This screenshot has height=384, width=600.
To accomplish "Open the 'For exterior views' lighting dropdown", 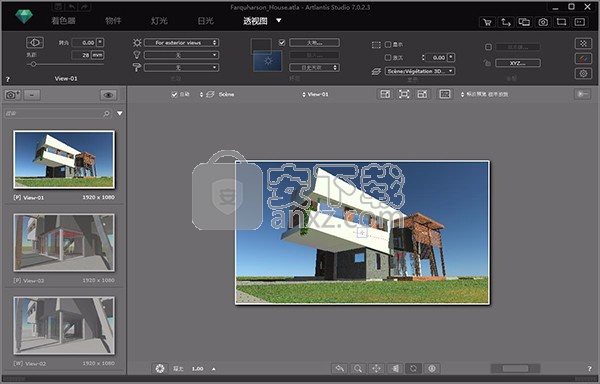I will [181, 42].
